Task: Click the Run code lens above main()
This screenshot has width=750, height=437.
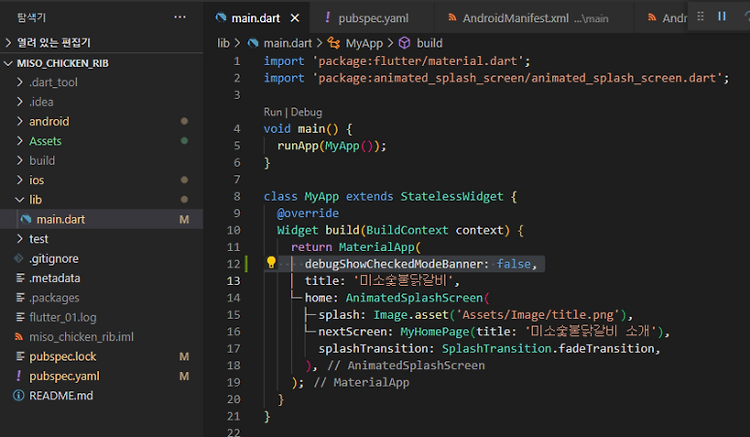Action: pyautogui.click(x=273, y=112)
